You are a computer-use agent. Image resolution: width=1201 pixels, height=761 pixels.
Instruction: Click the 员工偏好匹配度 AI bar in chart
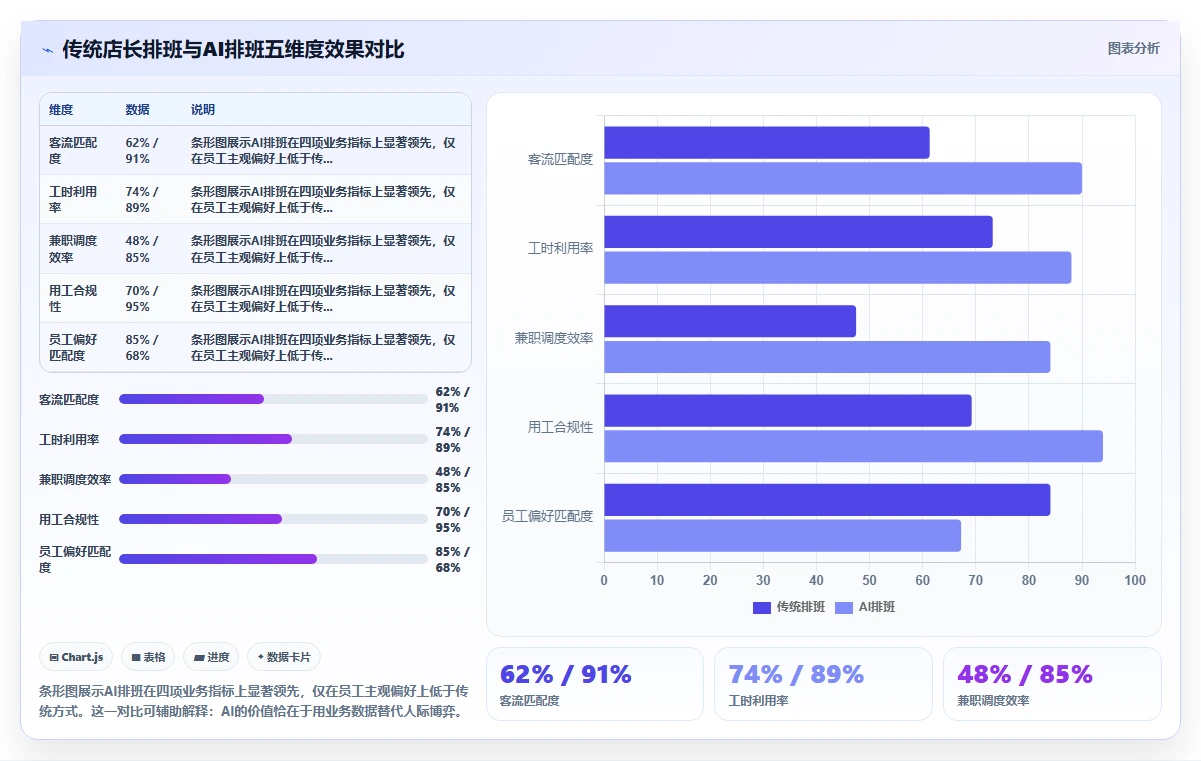[x=783, y=535]
